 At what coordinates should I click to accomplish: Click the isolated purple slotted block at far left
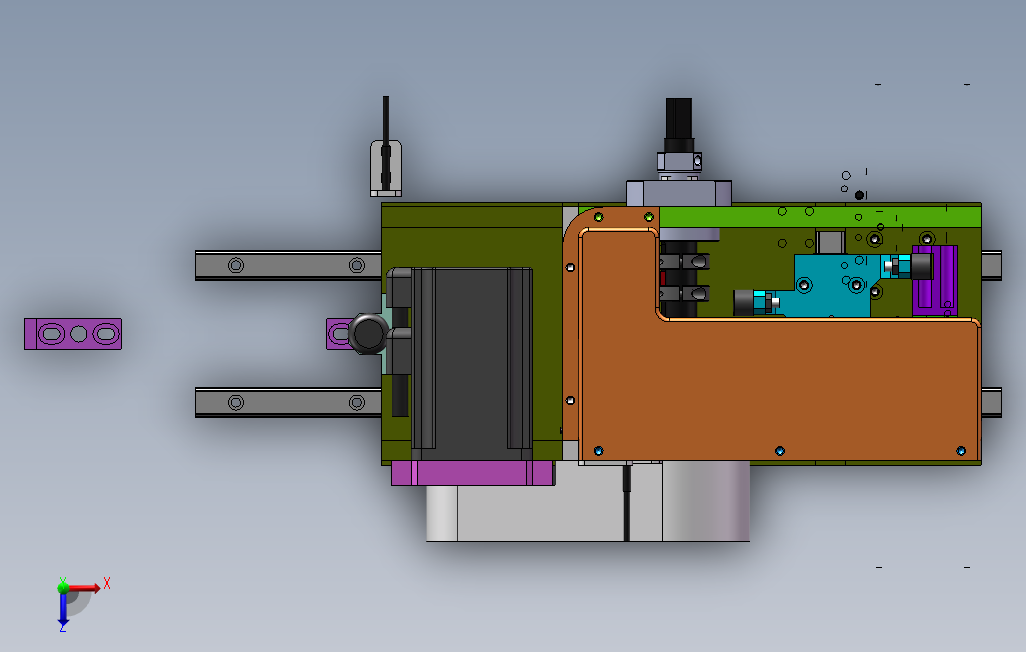[x=73, y=334]
